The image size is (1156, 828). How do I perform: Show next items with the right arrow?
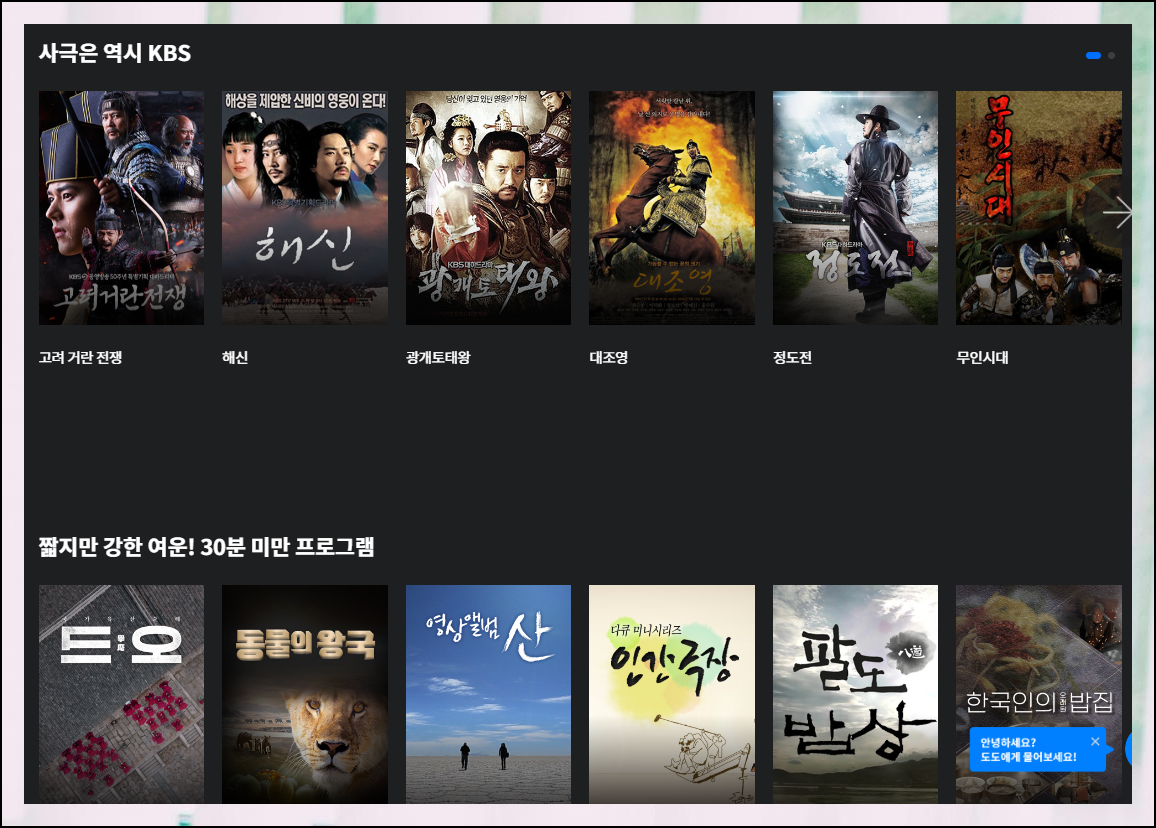[1118, 212]
